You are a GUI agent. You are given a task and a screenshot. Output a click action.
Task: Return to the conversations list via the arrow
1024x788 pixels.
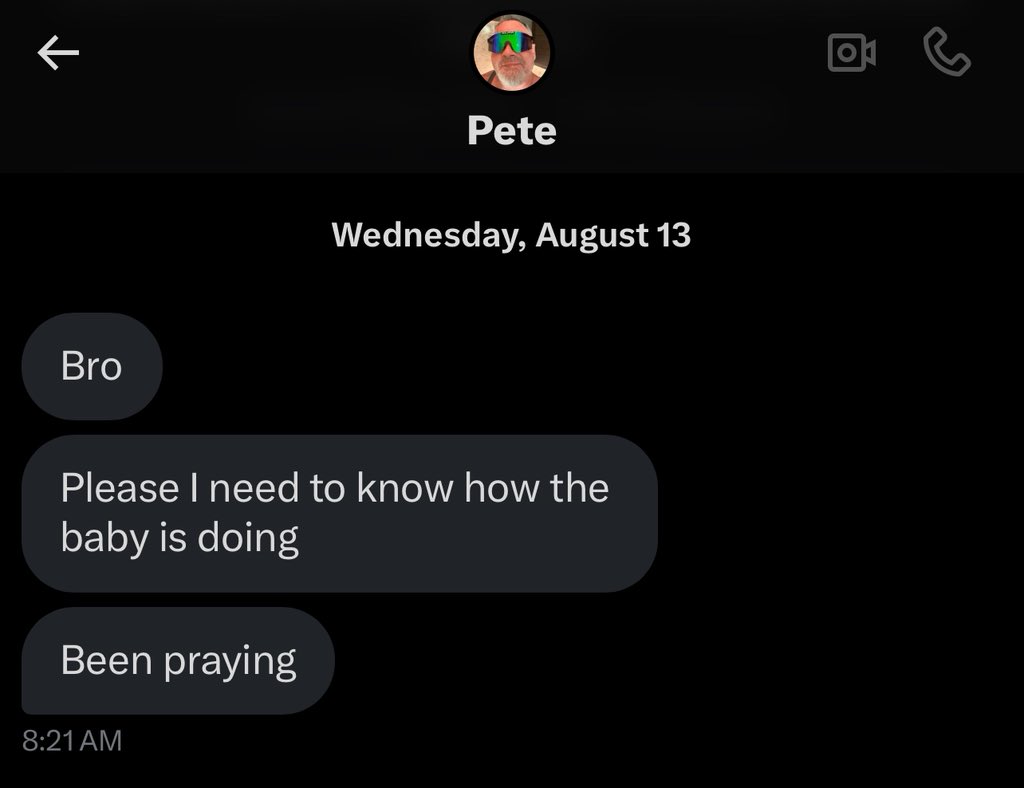[58, 55]
